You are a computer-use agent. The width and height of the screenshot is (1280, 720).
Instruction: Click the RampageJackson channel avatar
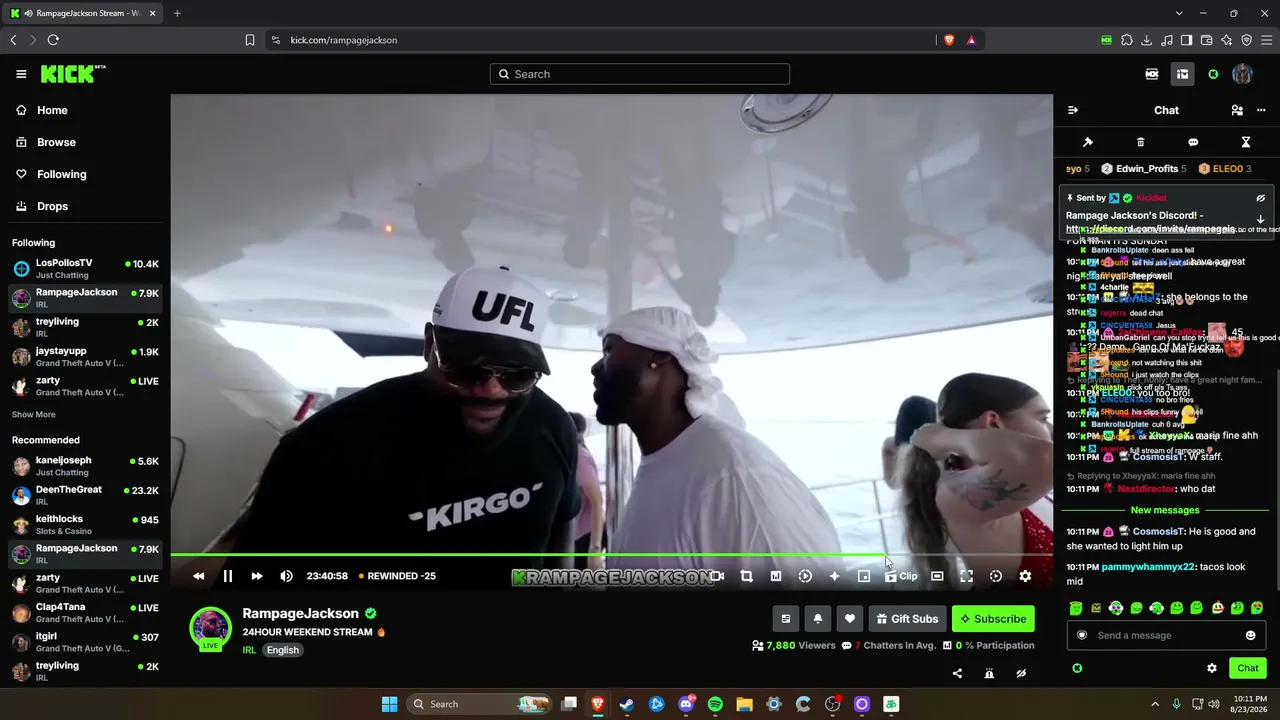coord(210,627)
